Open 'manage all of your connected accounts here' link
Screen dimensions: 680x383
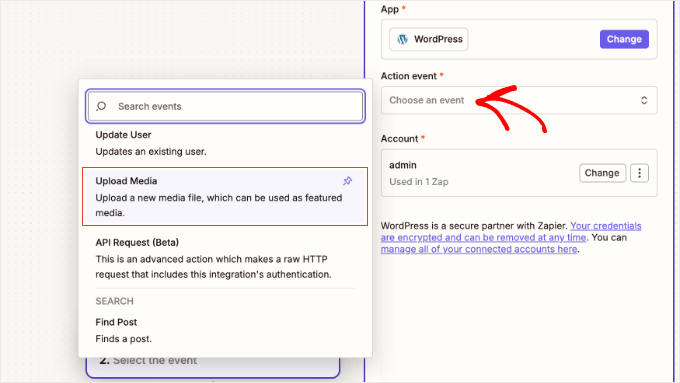pyautogui.click(x=479, y=249)
